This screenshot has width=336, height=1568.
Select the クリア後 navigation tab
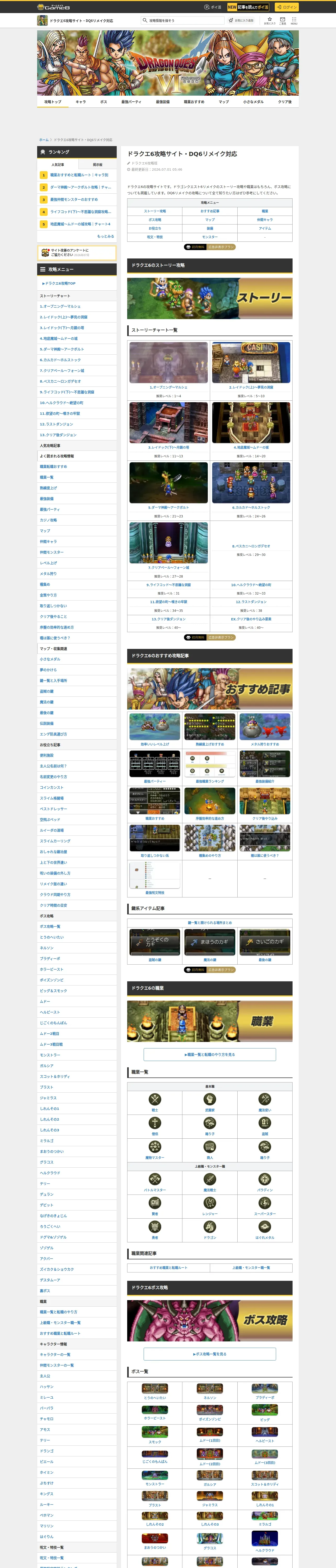click(x=285, y=102)
